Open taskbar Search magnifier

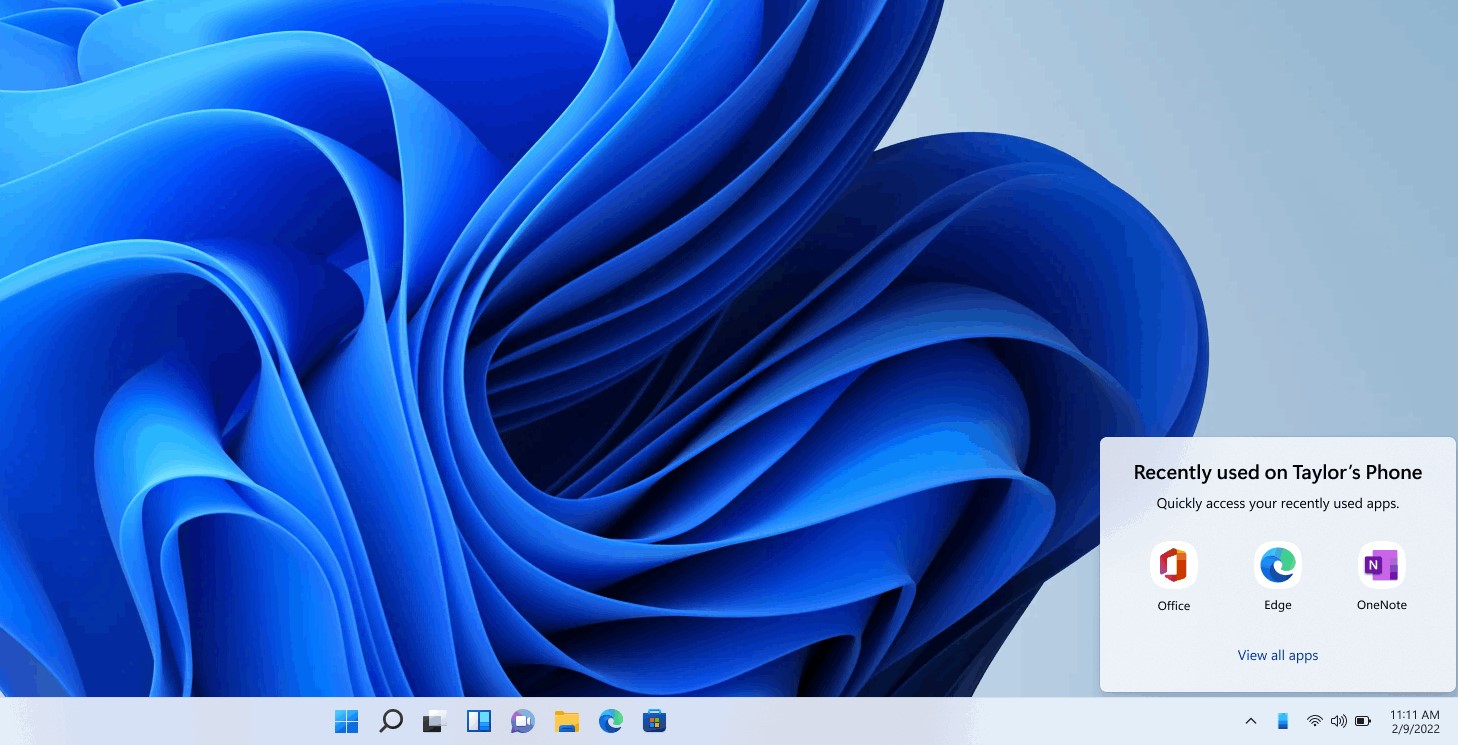coord(391,721)
